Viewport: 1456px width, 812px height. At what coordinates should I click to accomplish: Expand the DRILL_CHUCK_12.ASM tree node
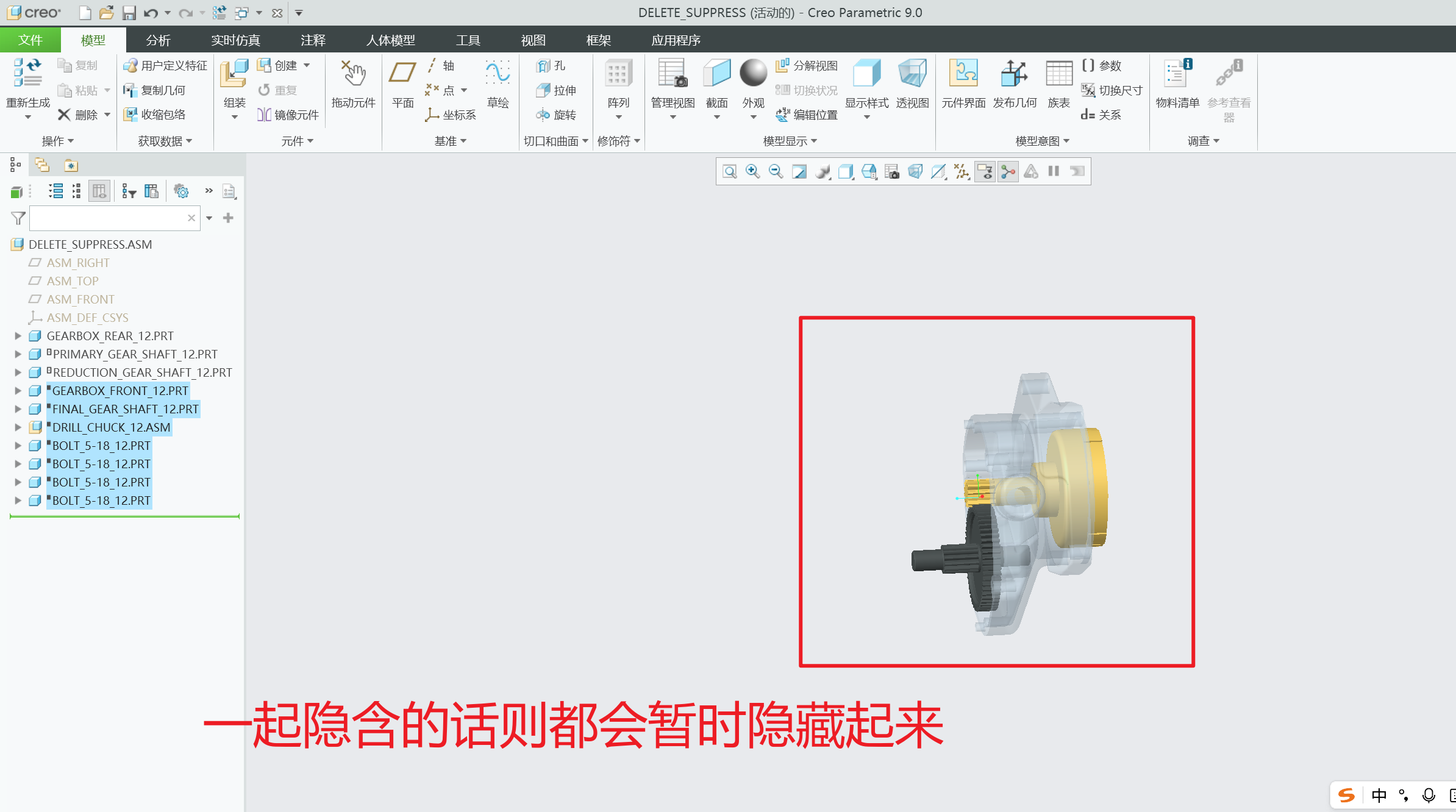(18, 427)
